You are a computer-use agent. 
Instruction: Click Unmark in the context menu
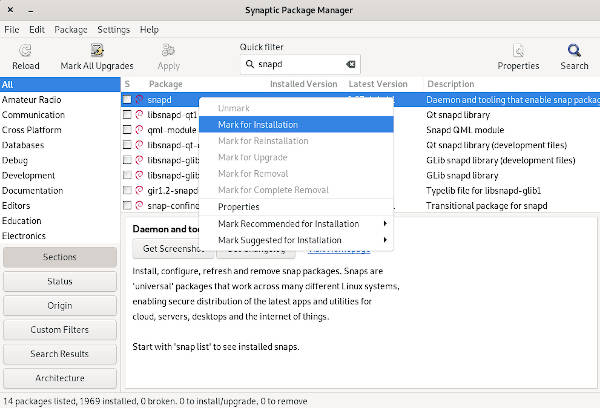[x=296, y=108]
